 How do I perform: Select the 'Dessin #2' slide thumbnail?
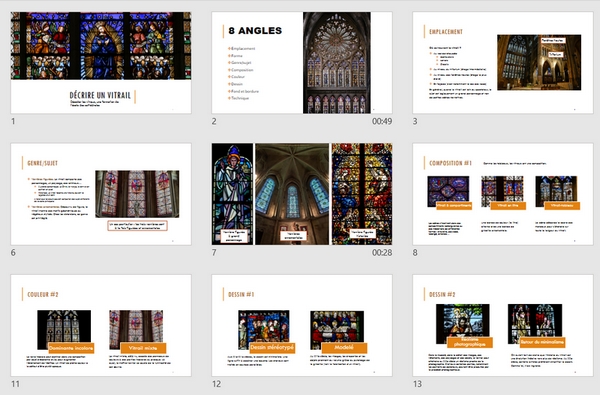(x=503, y=325)
